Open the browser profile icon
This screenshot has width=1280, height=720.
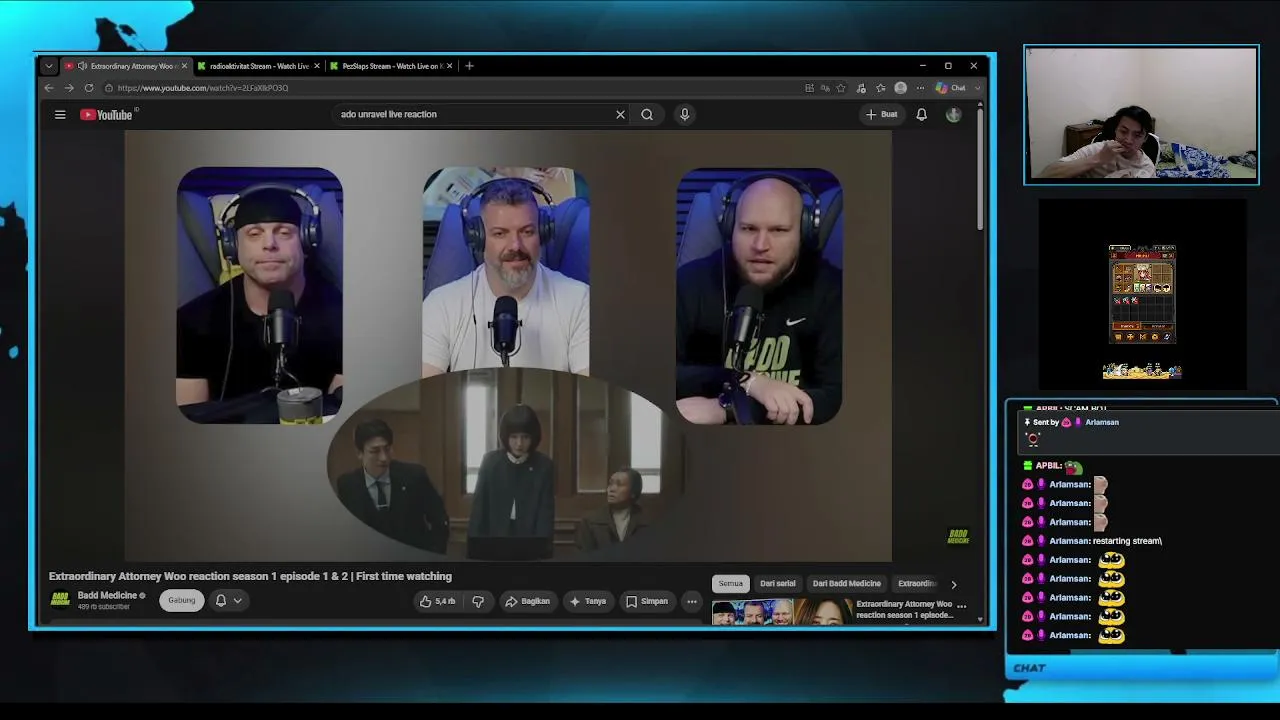coord(900,88)
